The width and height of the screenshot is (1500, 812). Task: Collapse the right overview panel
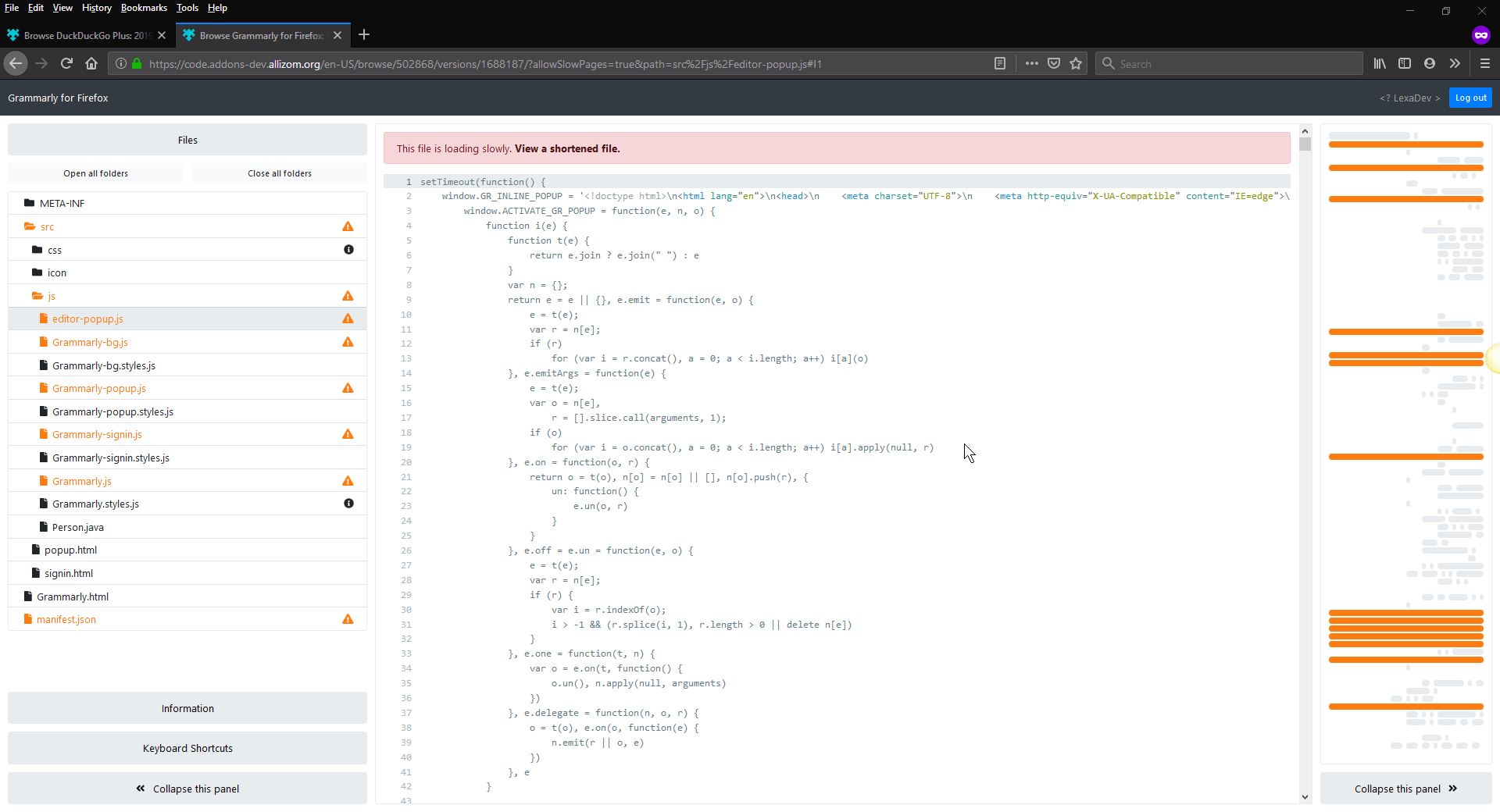coord(1405,789)
